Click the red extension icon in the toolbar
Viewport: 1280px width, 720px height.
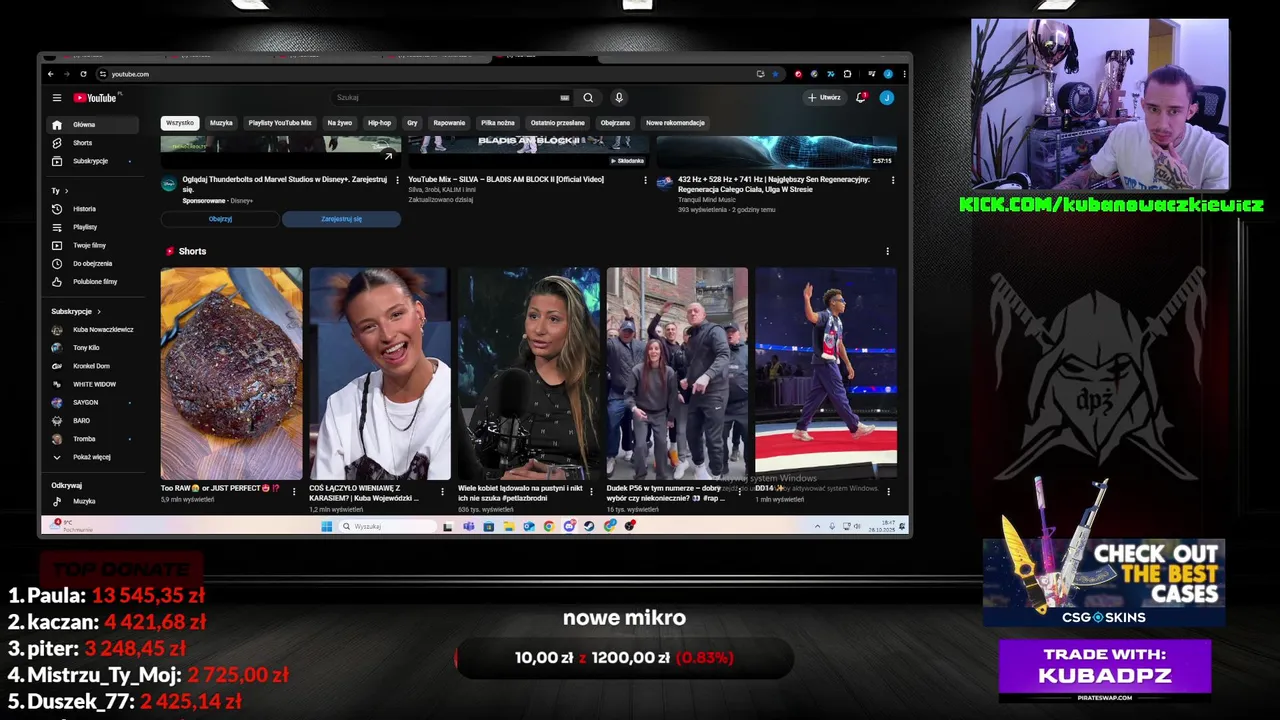[x=798, y=74]
